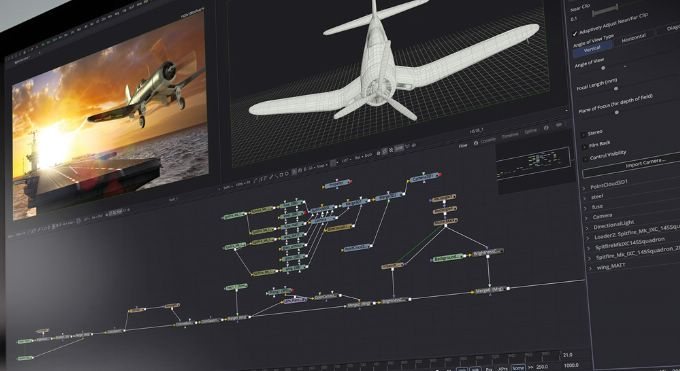
Task: Select Horizontal angle of view type
Action: tap(634, 38)
